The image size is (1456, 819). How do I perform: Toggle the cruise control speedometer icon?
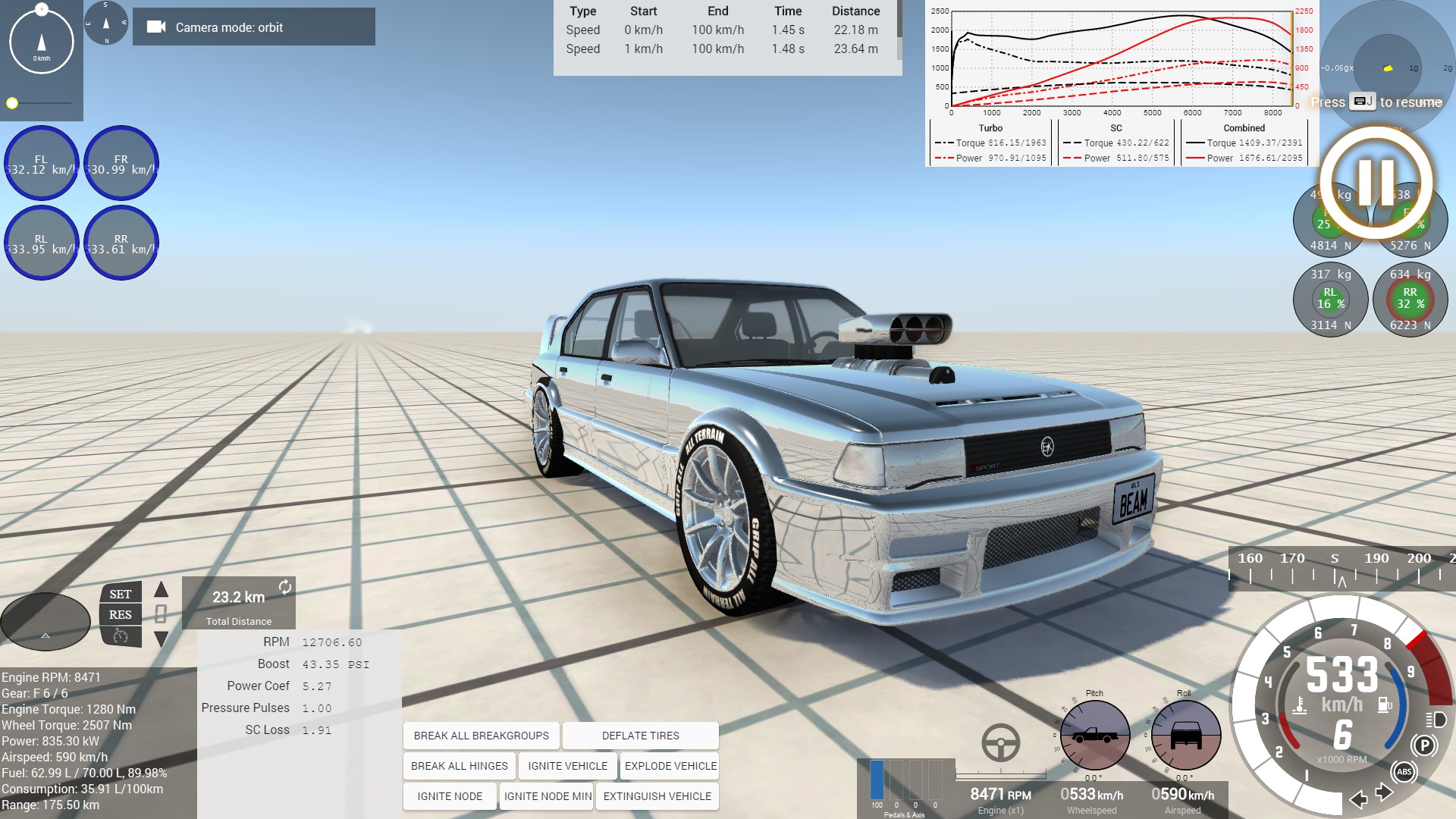(121, 636)
